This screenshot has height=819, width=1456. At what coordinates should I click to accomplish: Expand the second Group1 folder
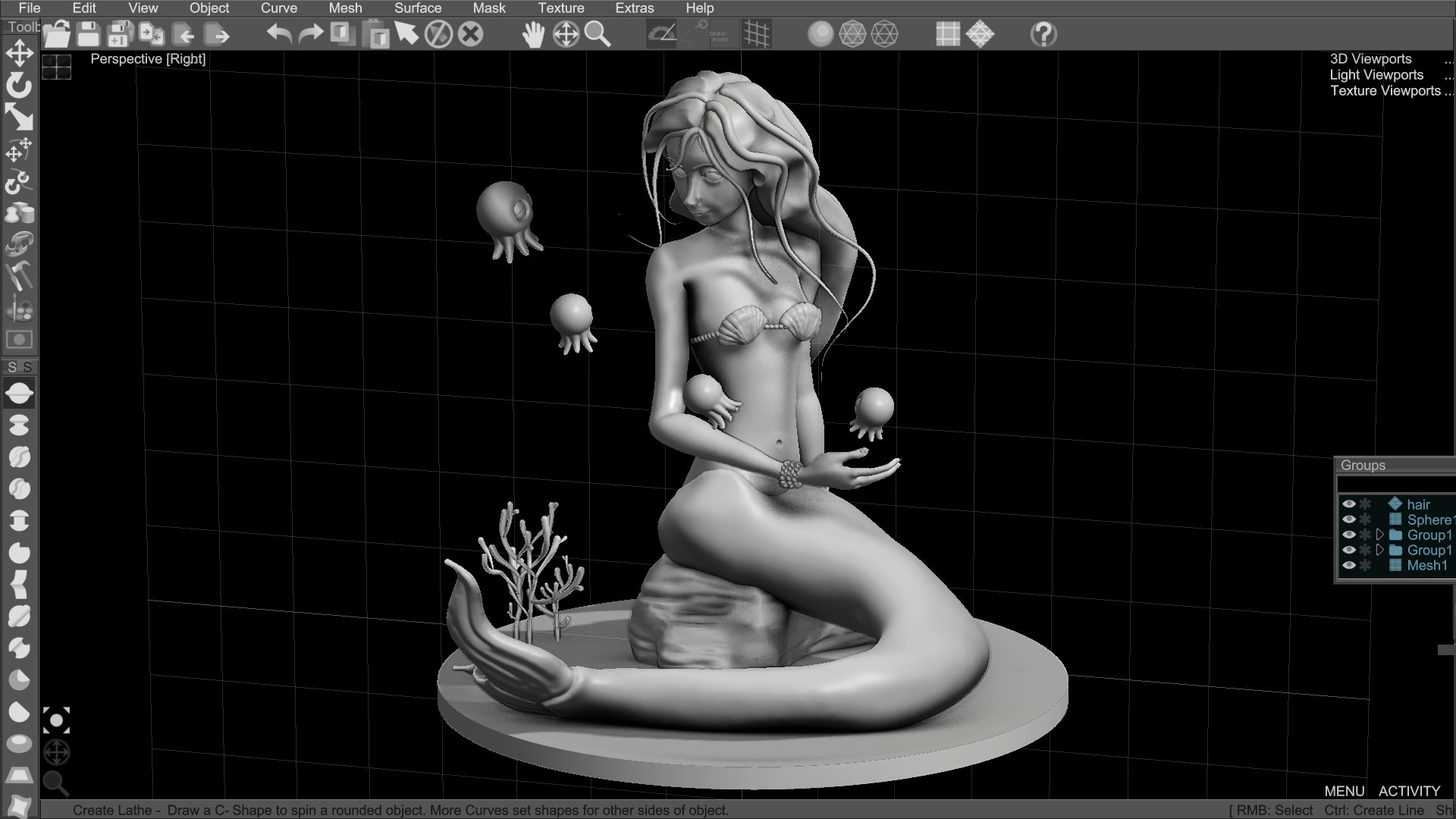point(1380,550)
